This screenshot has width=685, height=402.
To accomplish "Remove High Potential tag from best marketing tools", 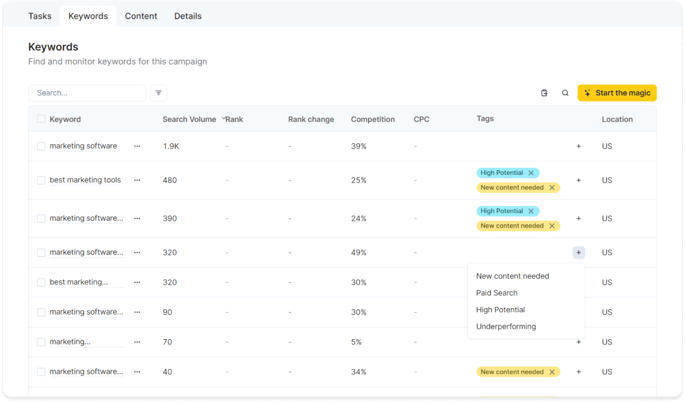I will tap(531, 173).
